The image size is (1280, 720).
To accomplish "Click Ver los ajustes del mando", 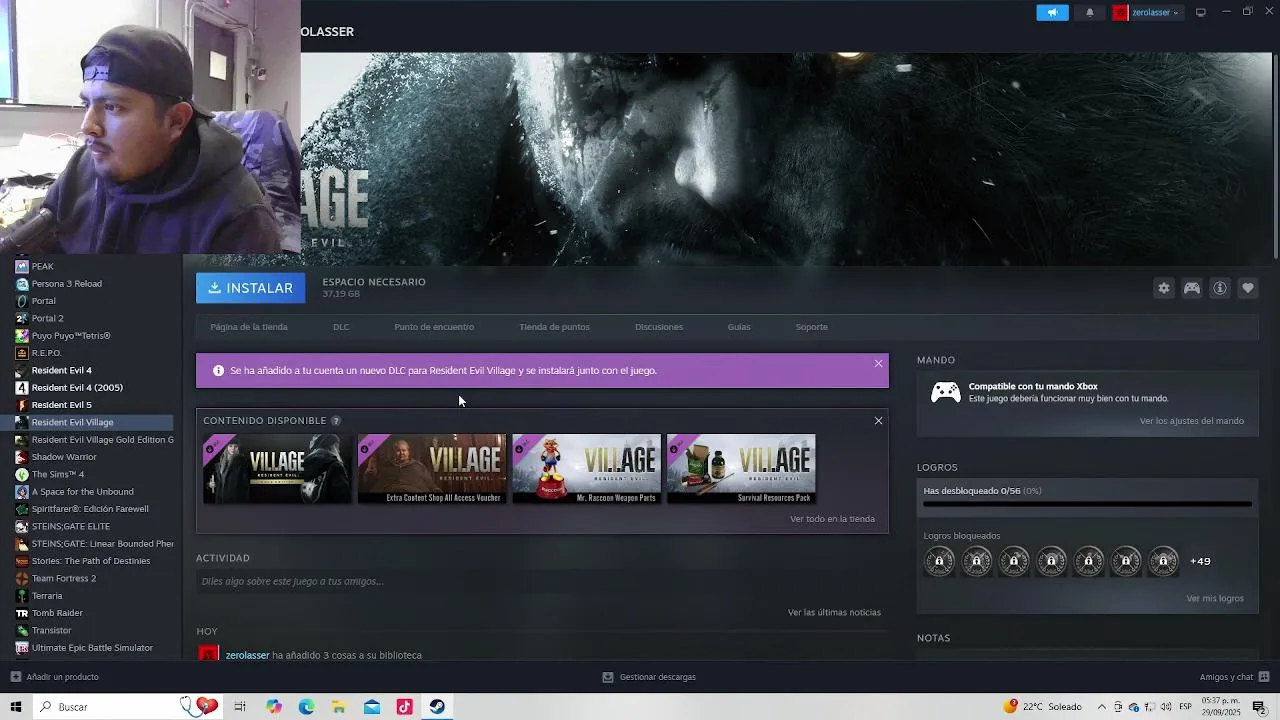I will (x=1192, y=421).
